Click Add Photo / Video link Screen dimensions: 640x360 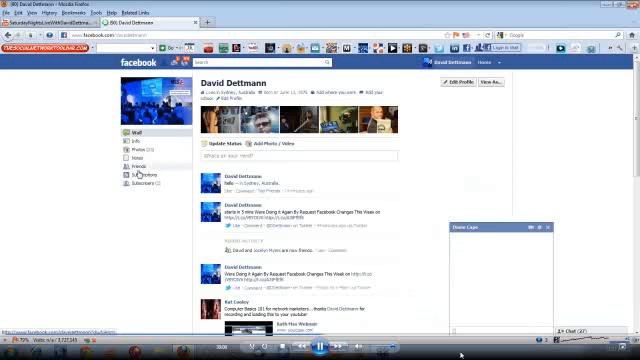coord(270,144)
